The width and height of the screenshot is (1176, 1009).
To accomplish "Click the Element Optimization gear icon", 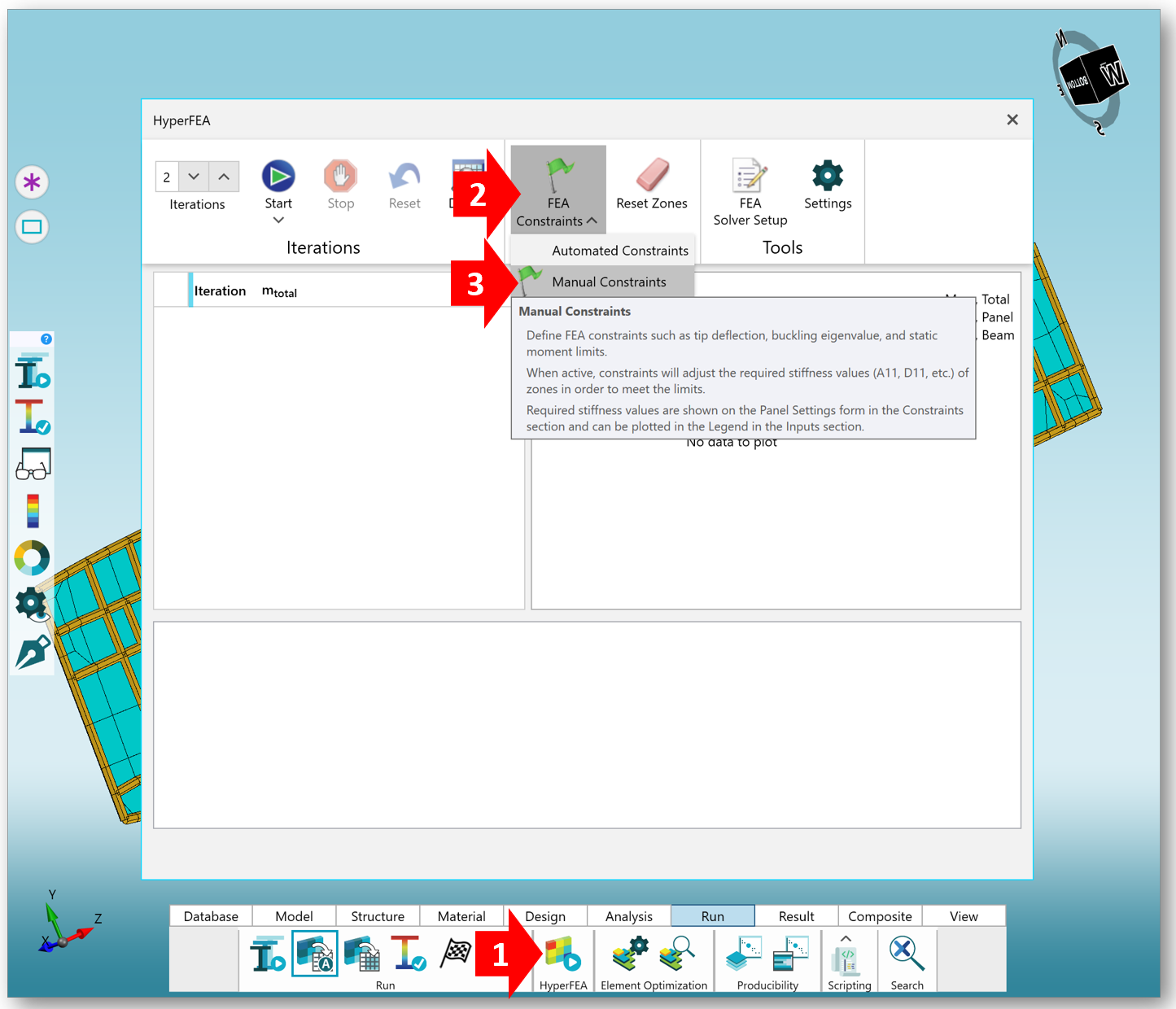I will [631, 954].
